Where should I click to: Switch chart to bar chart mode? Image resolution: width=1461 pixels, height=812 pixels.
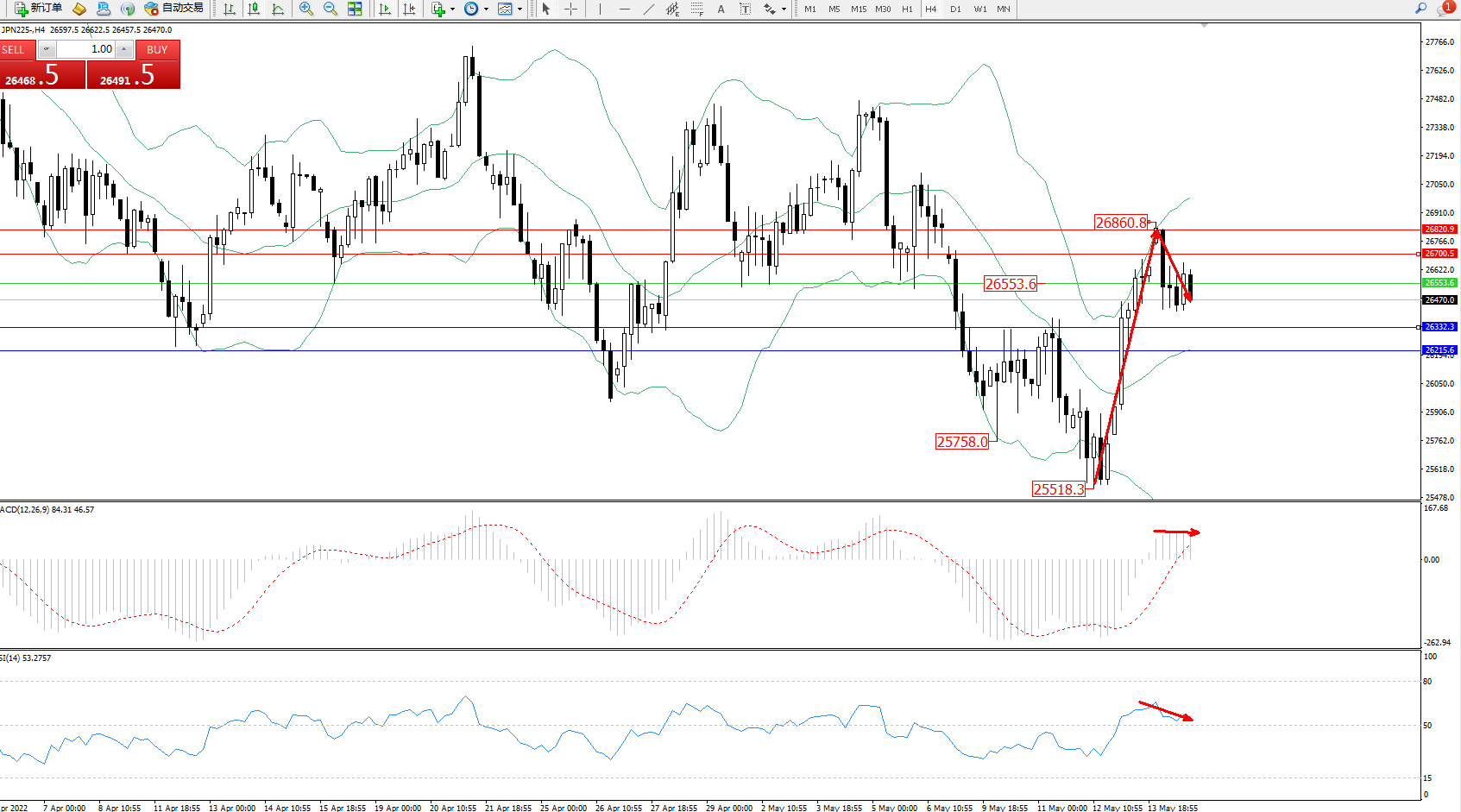coord(230,9)
